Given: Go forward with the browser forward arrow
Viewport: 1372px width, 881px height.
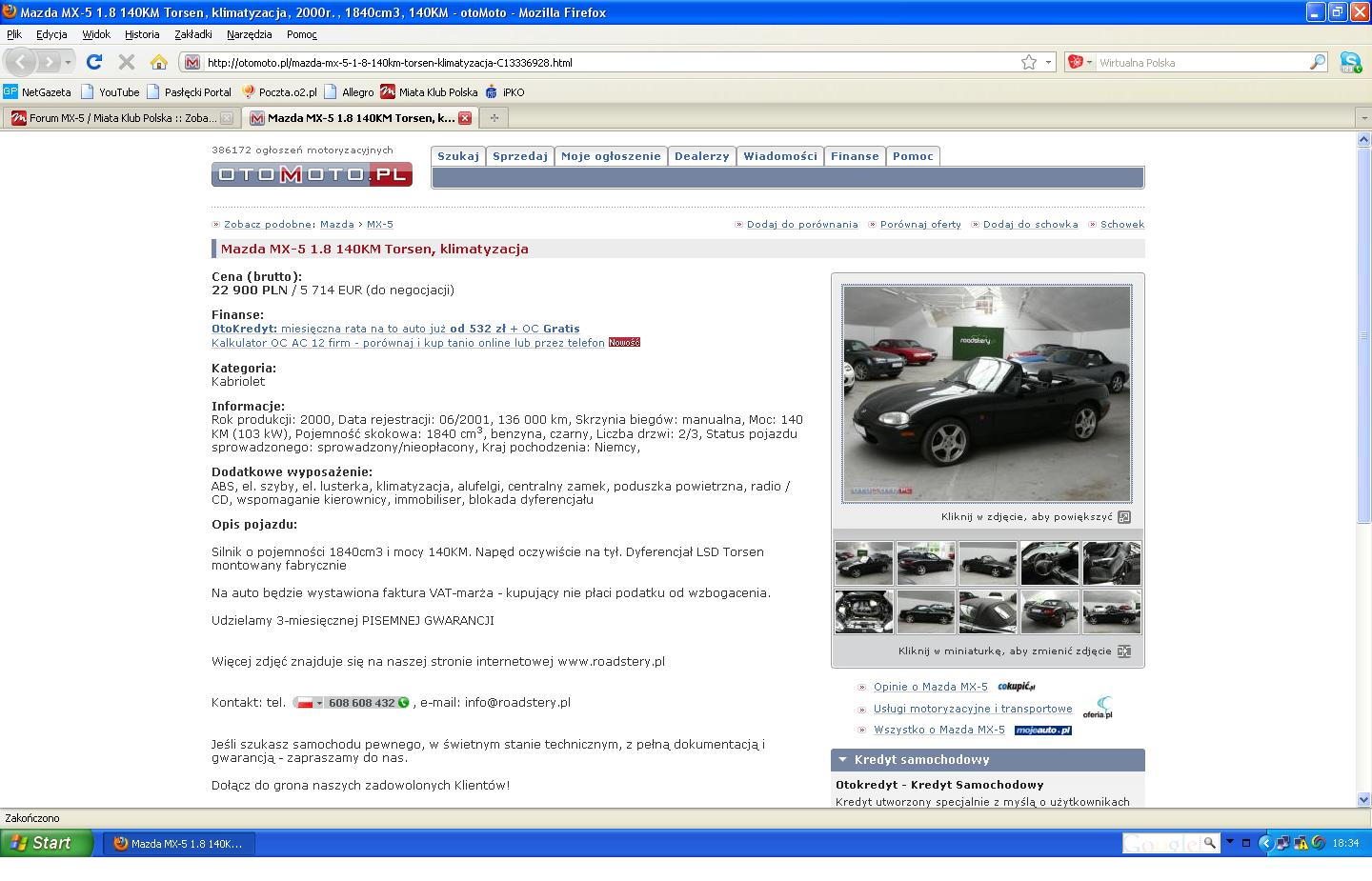Looking at the screenshot, I should point(50,62).
